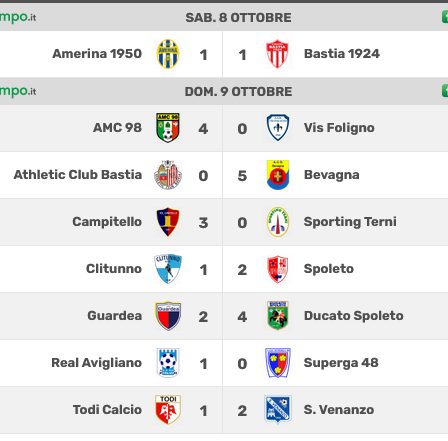Click the Sporting Terni oval logo
The image size is (448, 441).
click(278, 222)
